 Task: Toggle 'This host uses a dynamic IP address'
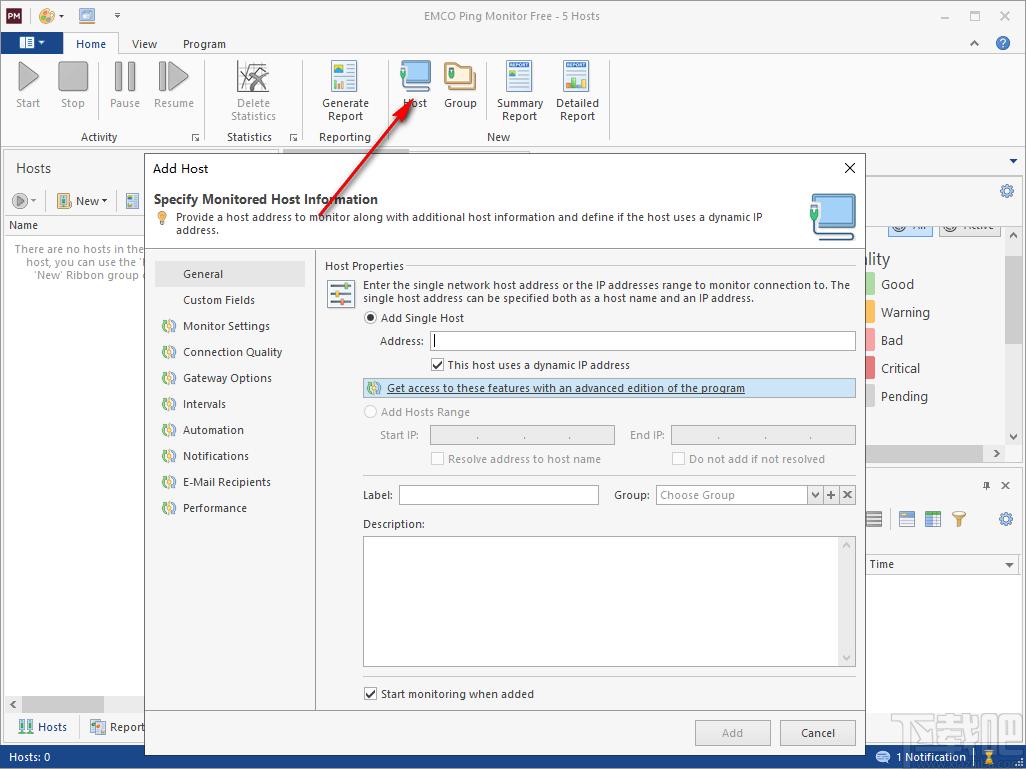click(x=437, y=365)
